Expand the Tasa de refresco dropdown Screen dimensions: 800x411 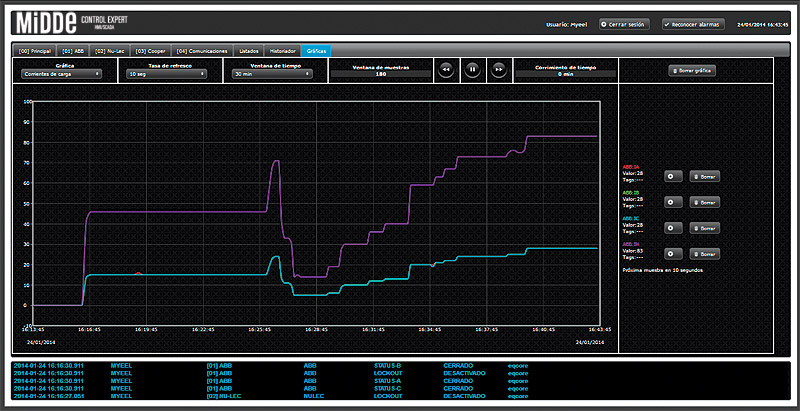[164, 73]
